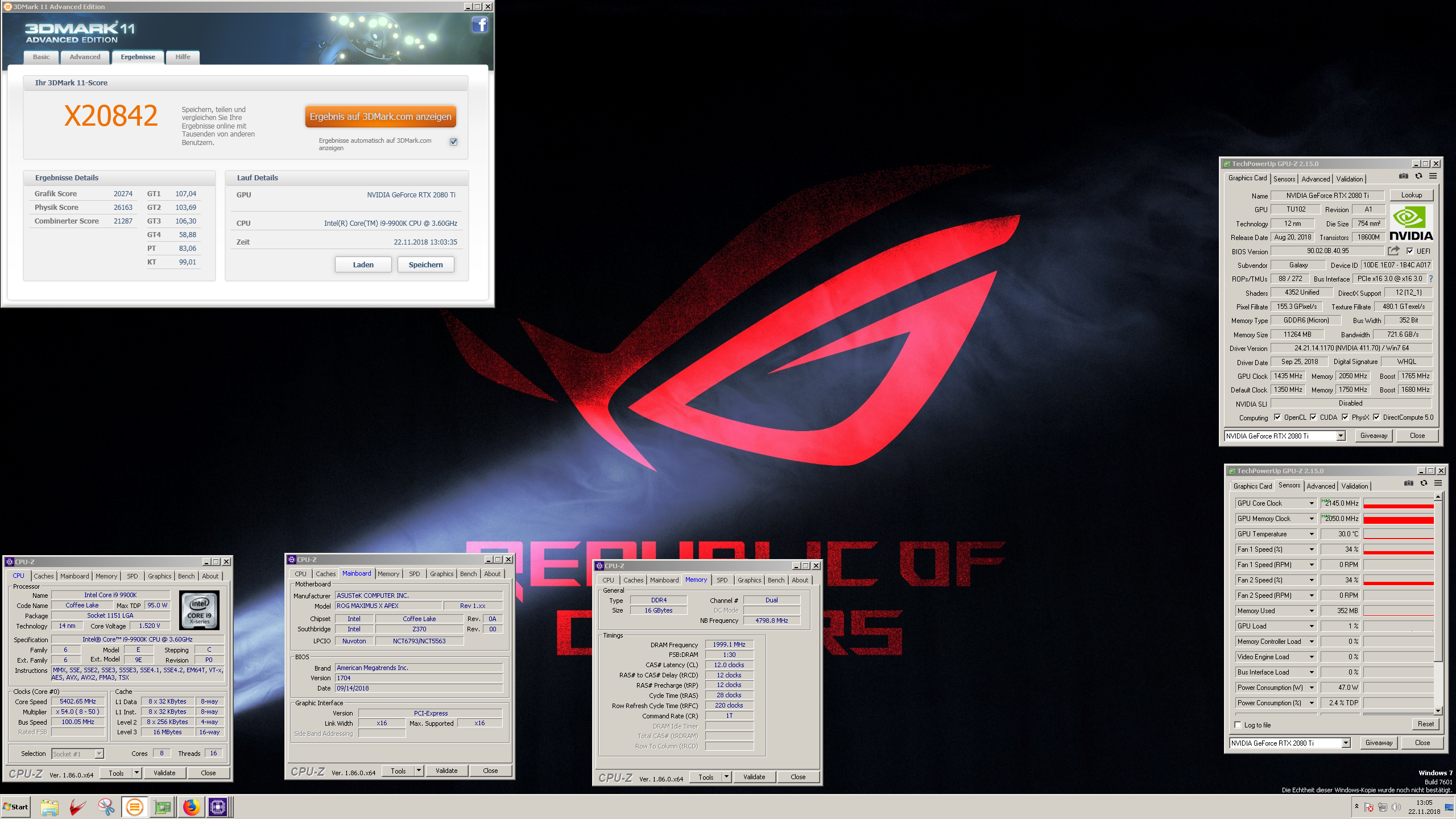The width and height of the screenshot is (1456, 819).
Task: Open Tools dropdown arrow in CPU-Z Mainboard window
Action: pyautogui.click(x=419, y=771)
